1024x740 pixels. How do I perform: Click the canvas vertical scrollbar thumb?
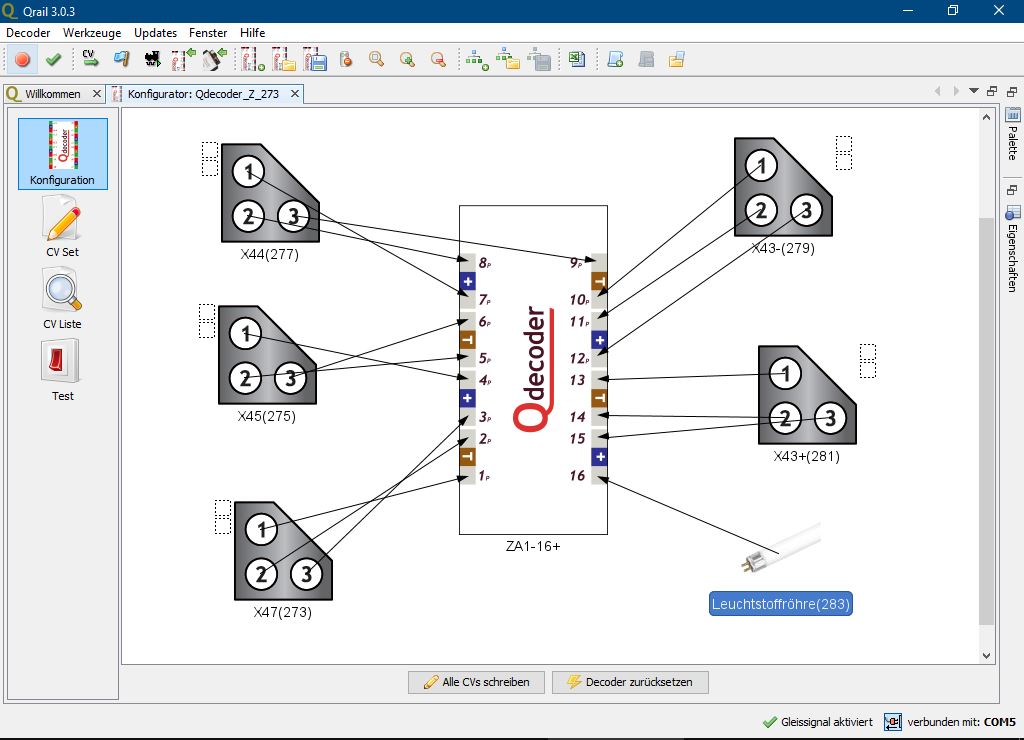click(x=986, y=422)
